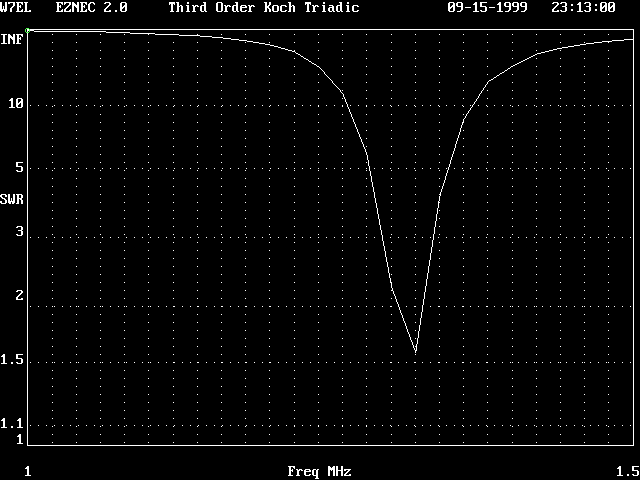The width and height of the screenshot is (640, 480).
Task: Click the time 23:13:00
Action: click(x=583, y=7)
